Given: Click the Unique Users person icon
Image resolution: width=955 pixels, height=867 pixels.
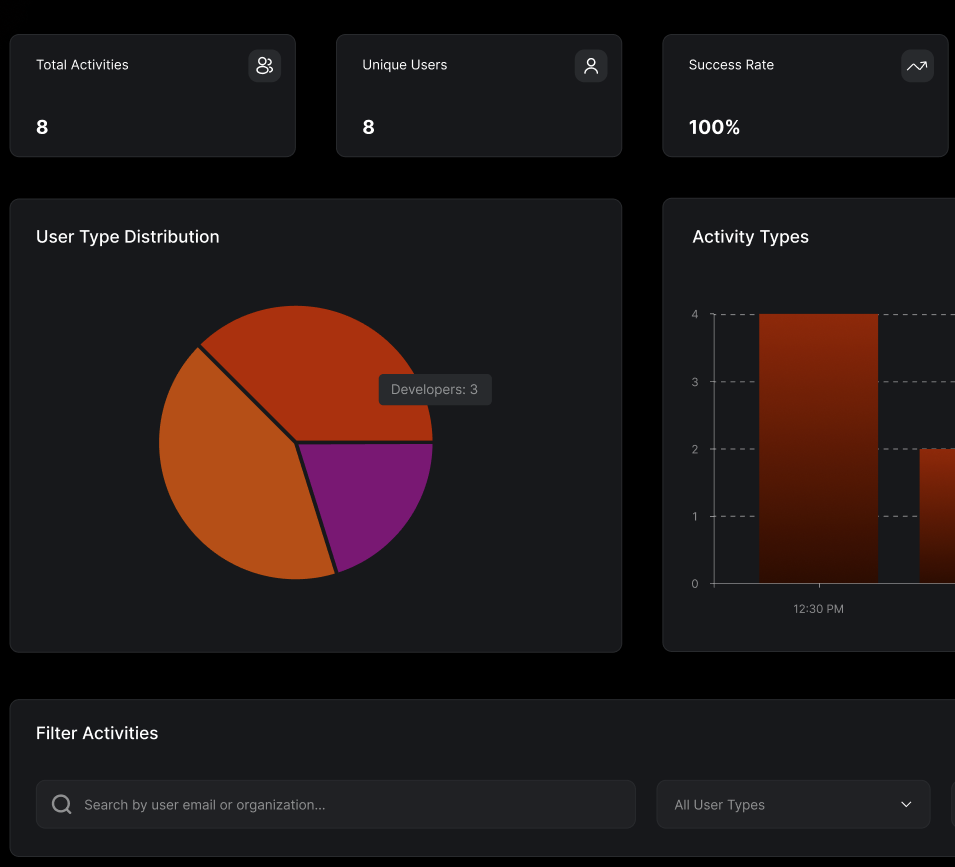Looking at the screenshot, I should (591, 66).
